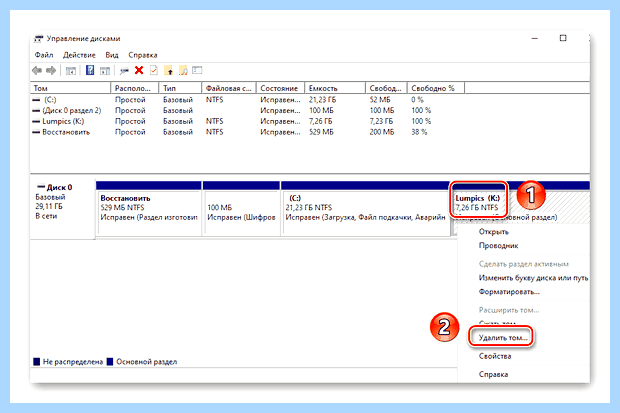Select the (C:) 21,23 ГБ NTFS partition block

[x=365, y=208]
